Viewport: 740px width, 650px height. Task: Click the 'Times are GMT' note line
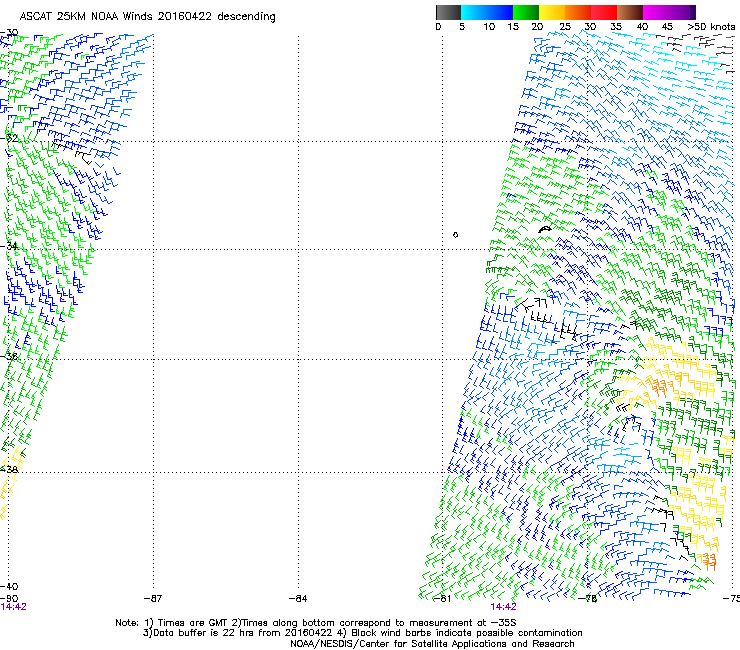tap(316, 623)
